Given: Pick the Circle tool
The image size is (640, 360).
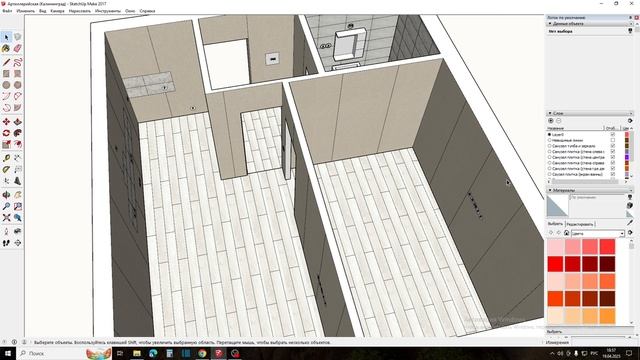Looking at the screenshot, I should tap(6, 85).
